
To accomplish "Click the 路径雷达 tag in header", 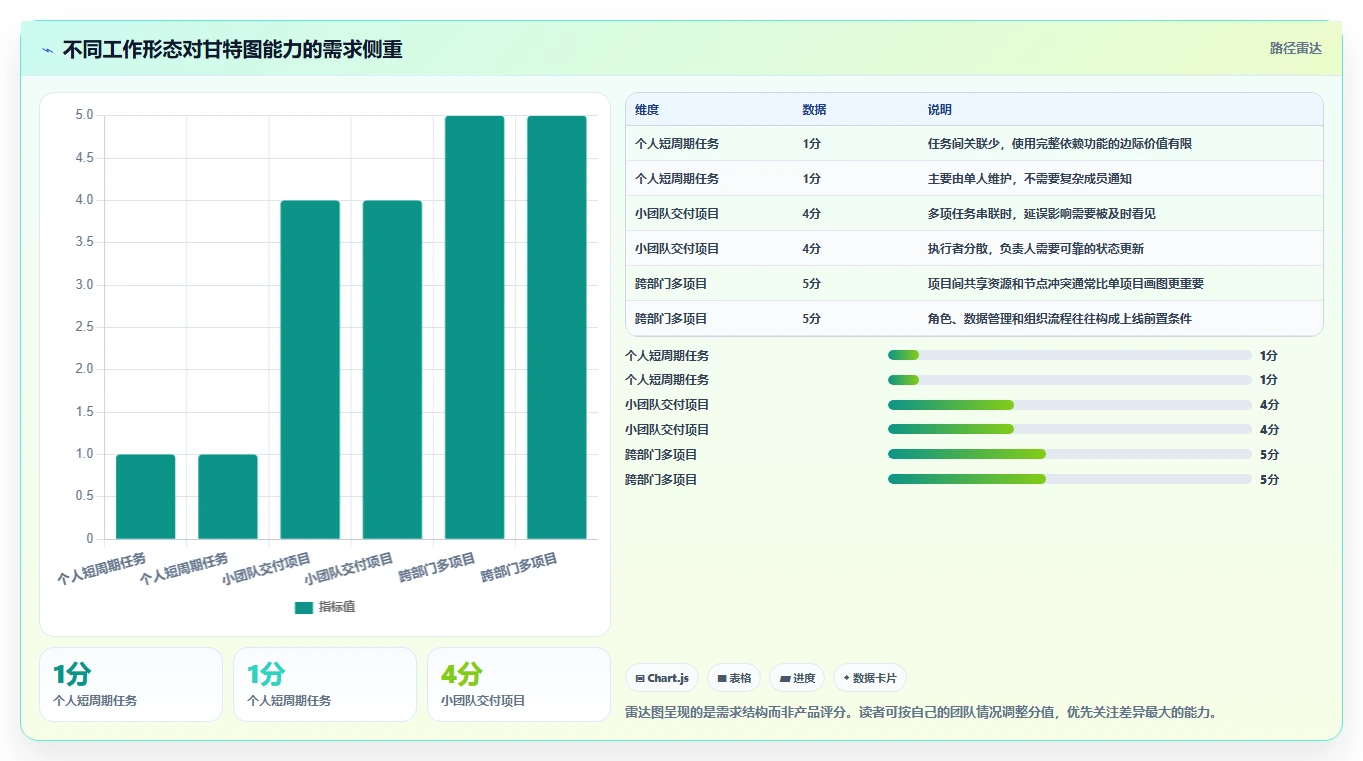I will pos(1296,48).
